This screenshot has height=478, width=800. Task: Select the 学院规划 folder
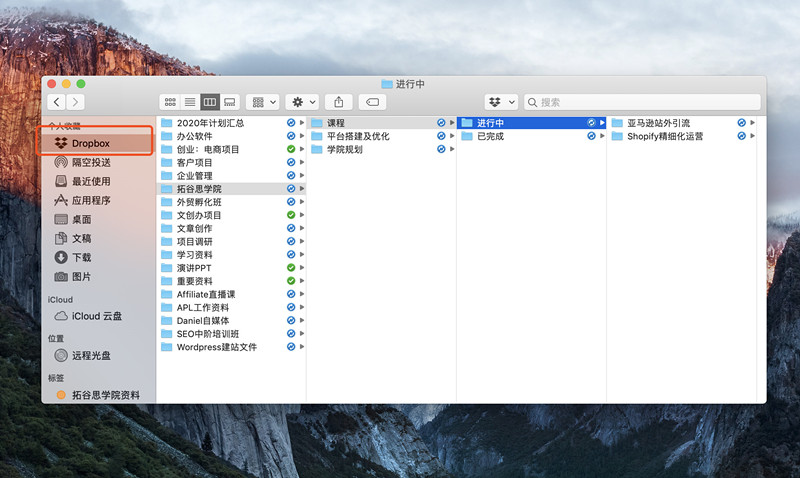point(382,149)
